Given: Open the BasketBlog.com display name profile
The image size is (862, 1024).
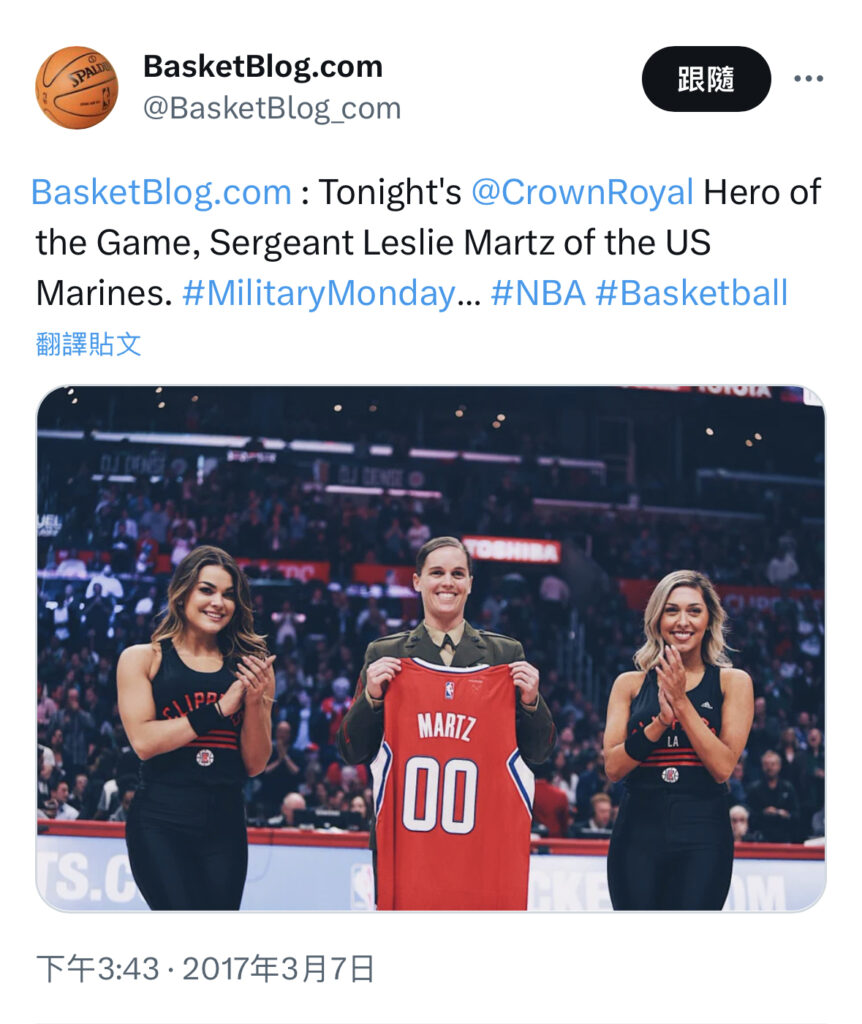Looking at the screenshot, I should tap(263, 67).
